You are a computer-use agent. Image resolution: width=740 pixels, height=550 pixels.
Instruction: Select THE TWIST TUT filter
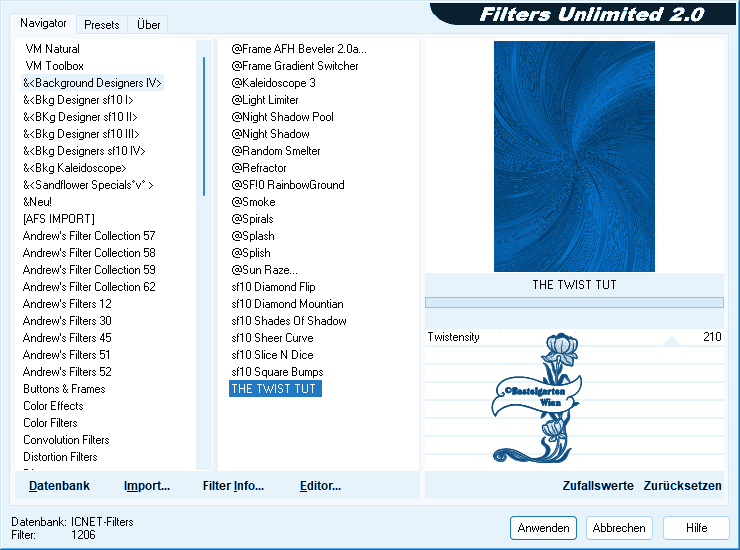[x=275, y=389]
